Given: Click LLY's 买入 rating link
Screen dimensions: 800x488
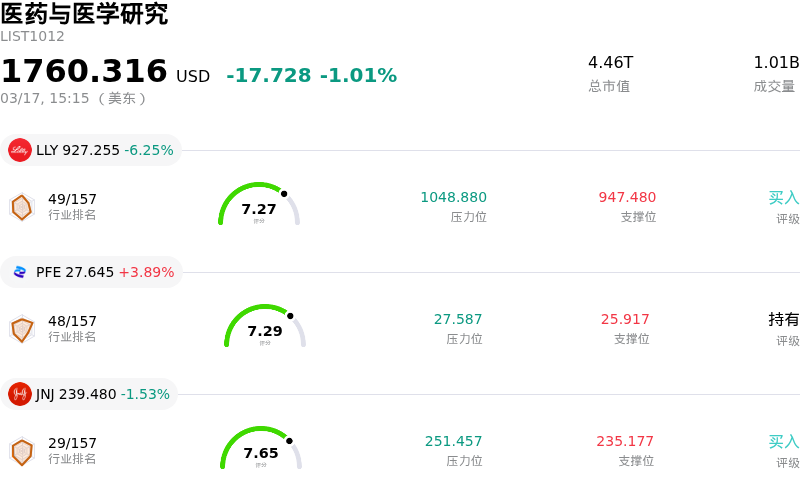Looking at the screenshot, I should 783,198.
